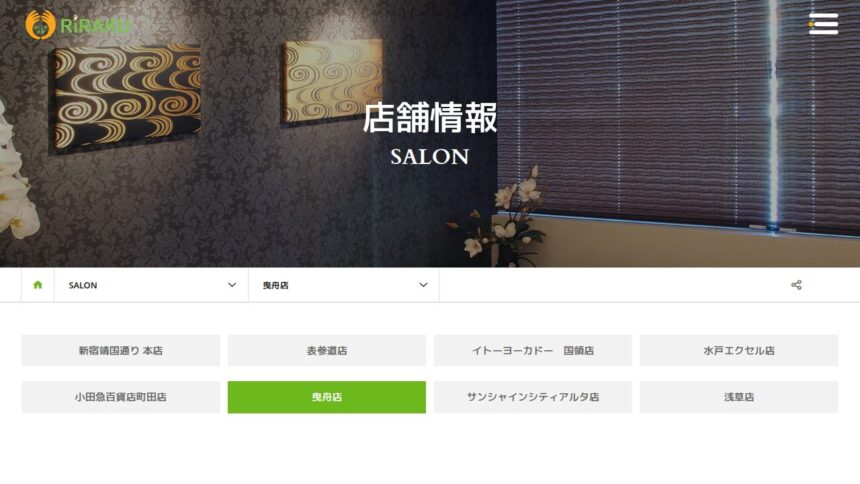
Task: Choose the 水戸エクセル店 store button
Action: (x=739, y=351)
